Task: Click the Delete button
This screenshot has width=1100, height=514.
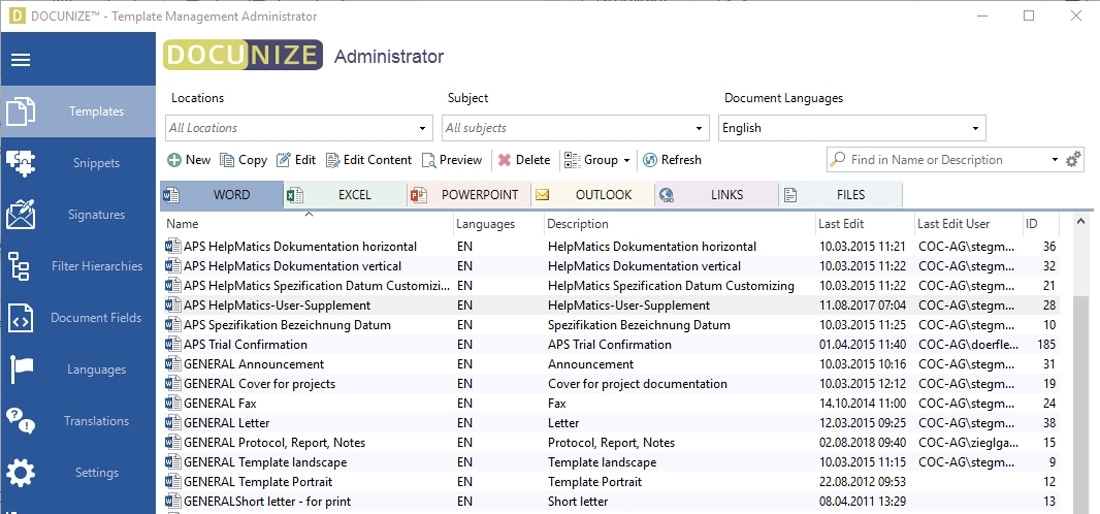Action: click(524, 160)
